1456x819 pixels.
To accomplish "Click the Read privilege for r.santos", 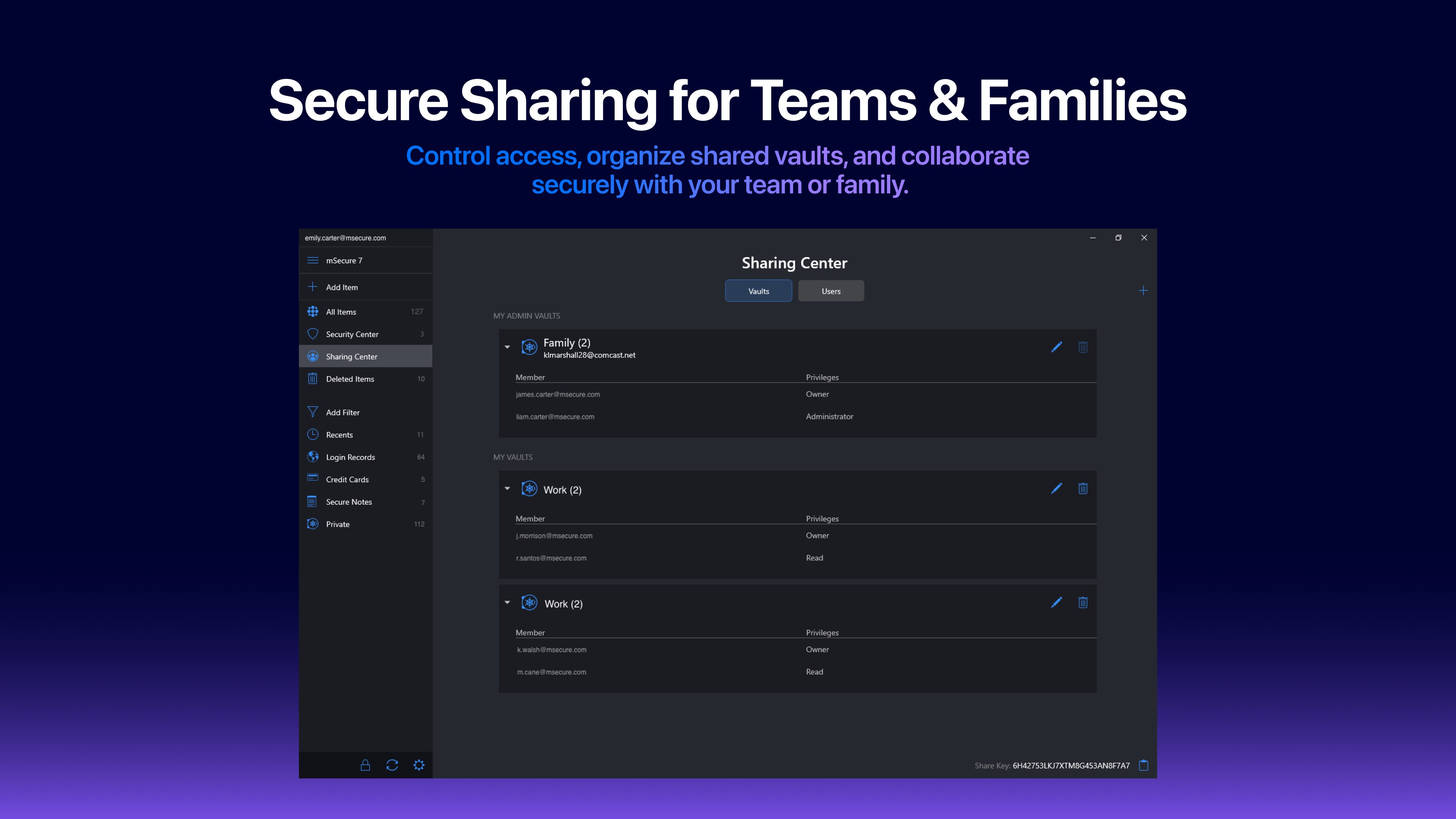I will coord(814,558).
